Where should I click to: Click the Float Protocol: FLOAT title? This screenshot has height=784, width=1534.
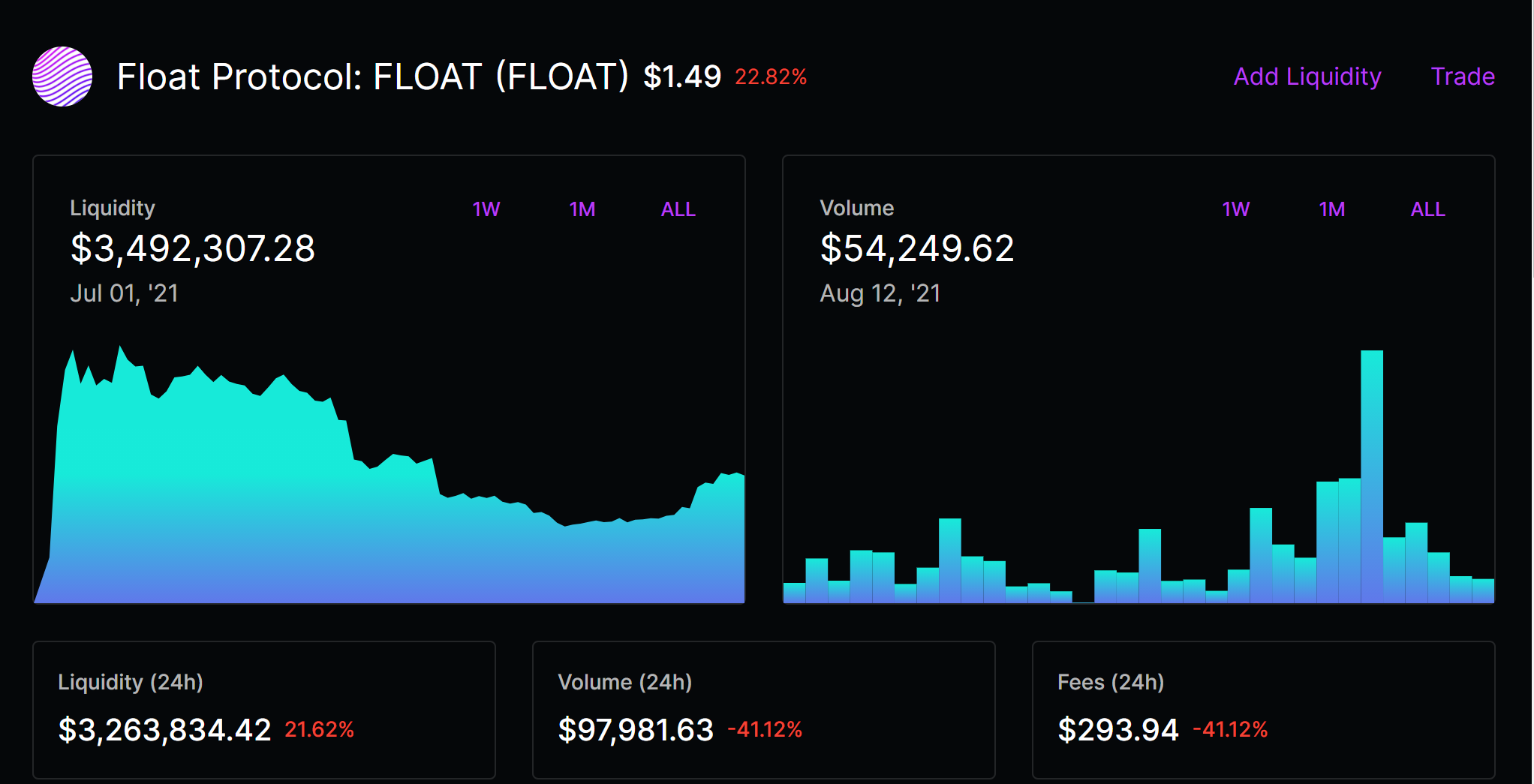point(373,77)
